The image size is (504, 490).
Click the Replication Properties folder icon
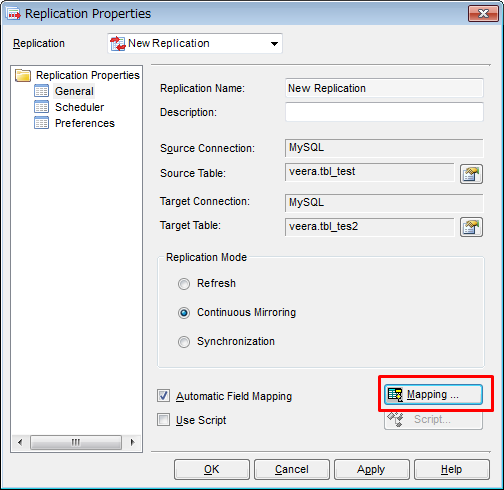(23, 75)
